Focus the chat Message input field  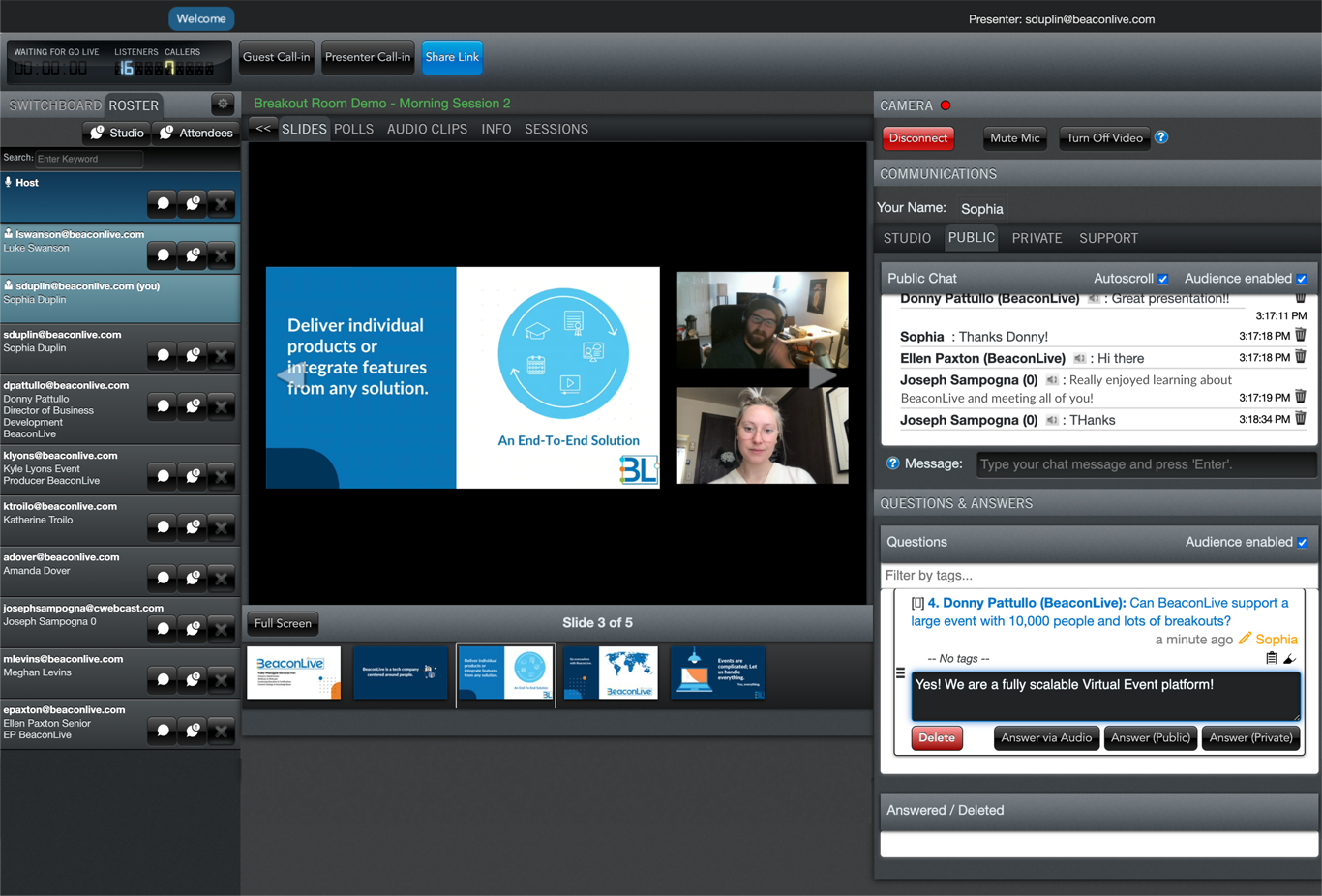pyautogui.click(x=1146, y=464)
